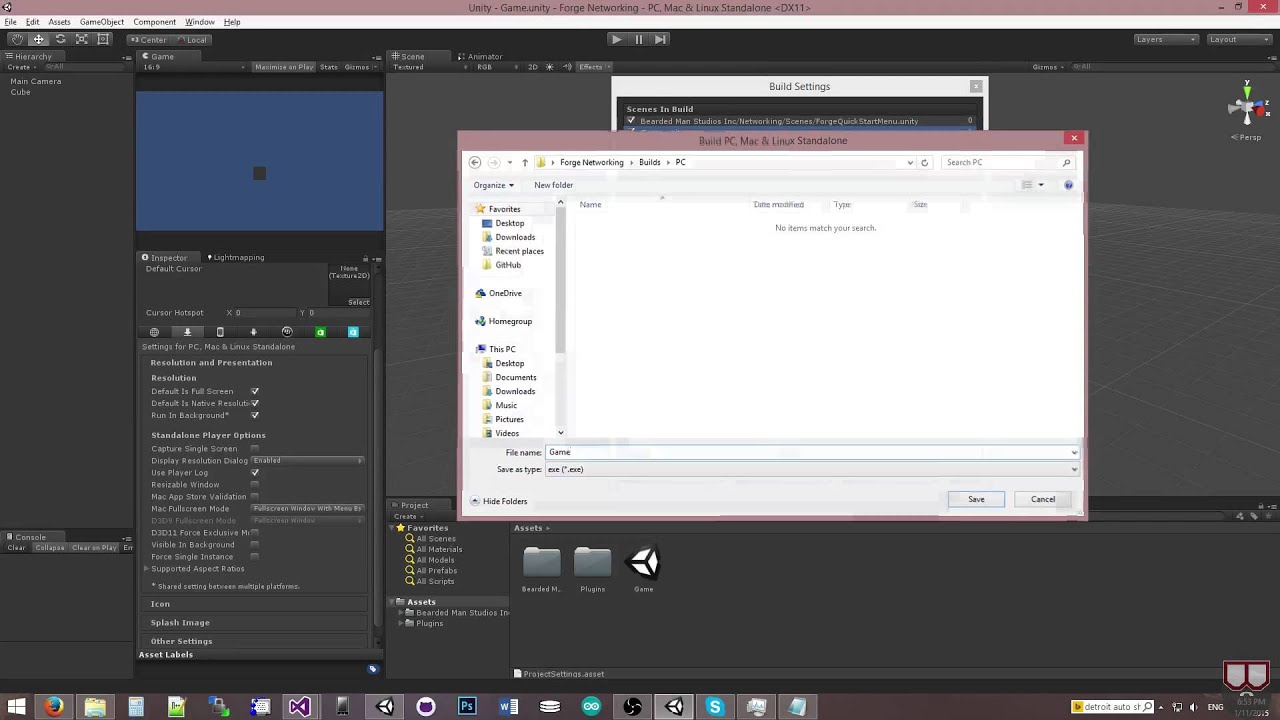Open Skype from the taskbar
This screenshot has width=1280, height=720.
[714, 707]
